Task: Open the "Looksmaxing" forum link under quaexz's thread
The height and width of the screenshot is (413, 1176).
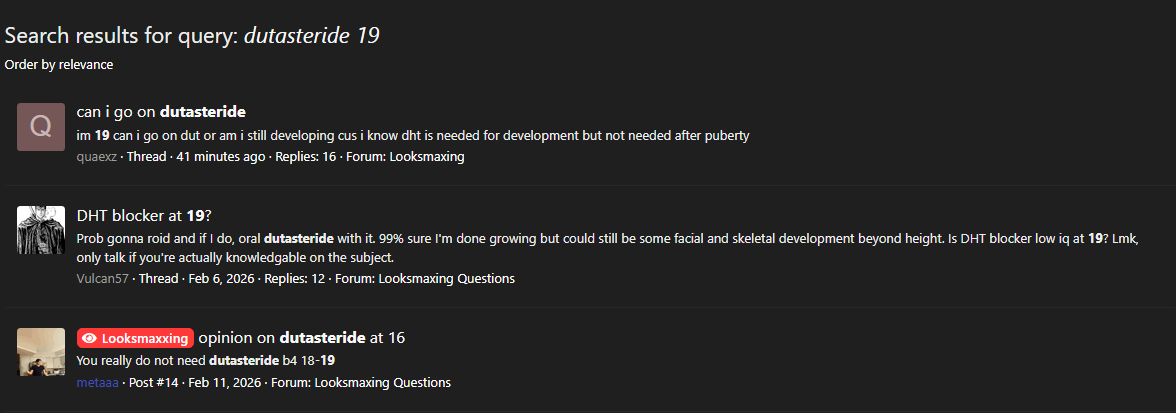Action: tap(427, 157)
